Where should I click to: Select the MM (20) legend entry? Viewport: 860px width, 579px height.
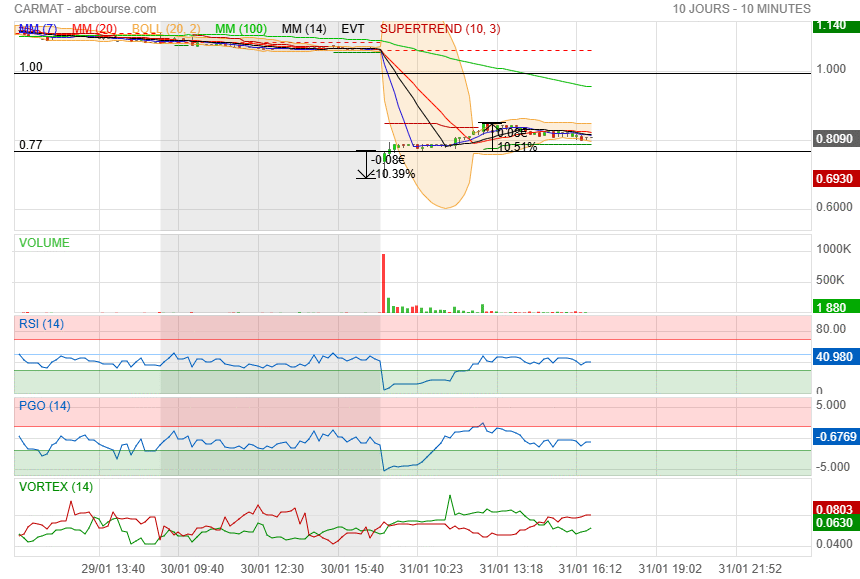point(94,29)
